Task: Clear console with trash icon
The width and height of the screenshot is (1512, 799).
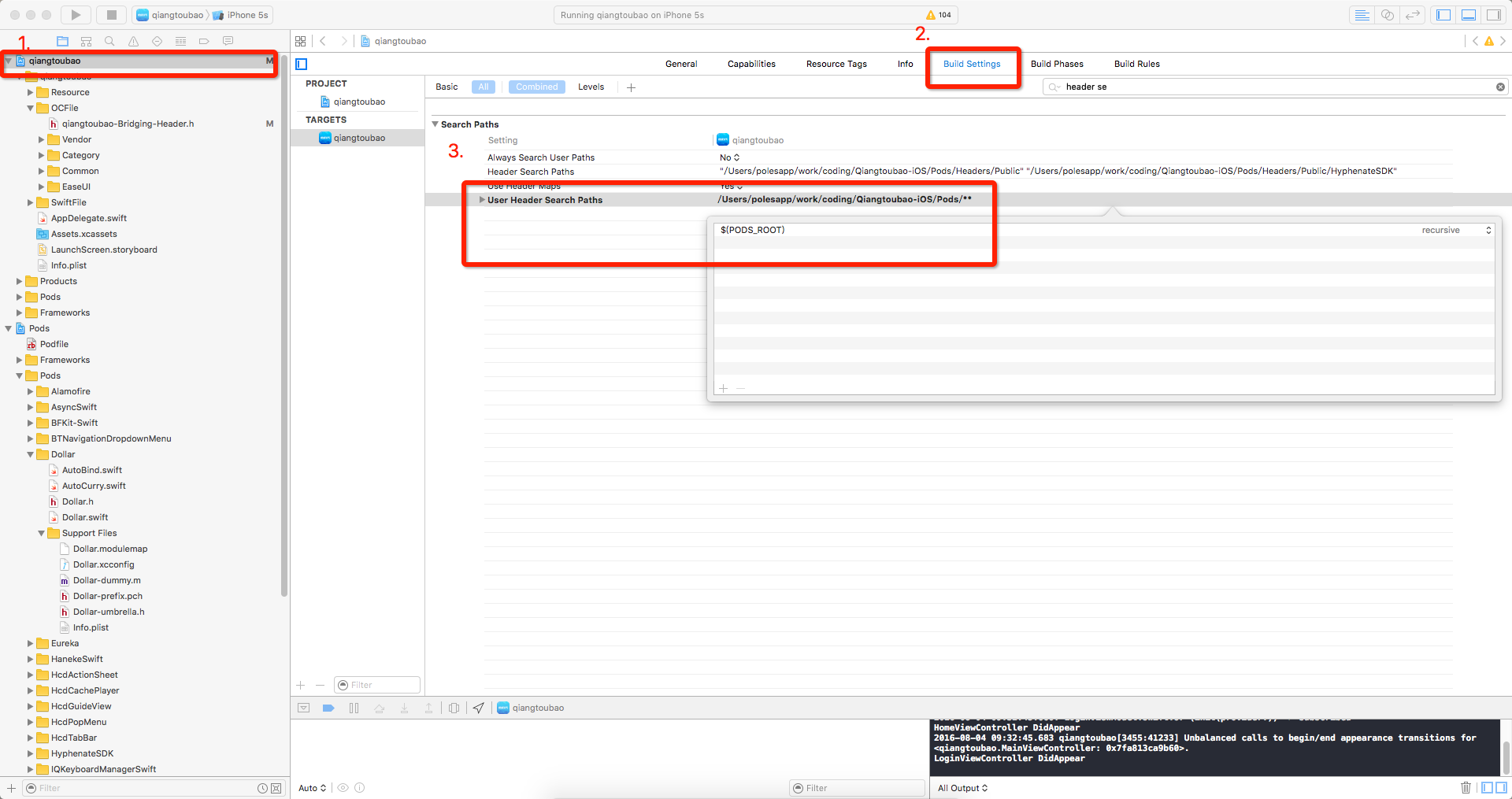Action: coord(1466,787)
